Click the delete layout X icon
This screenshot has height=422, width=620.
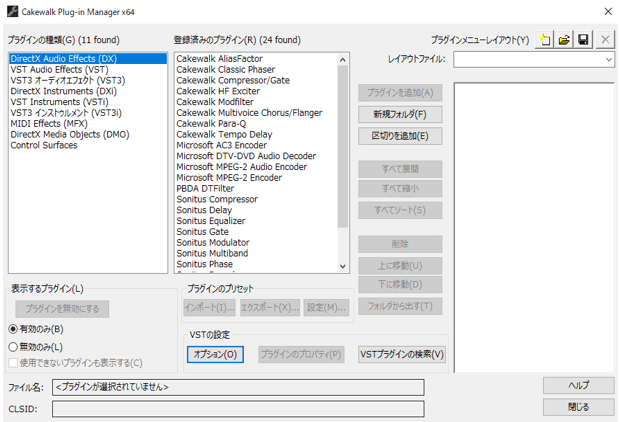point(605,40)
